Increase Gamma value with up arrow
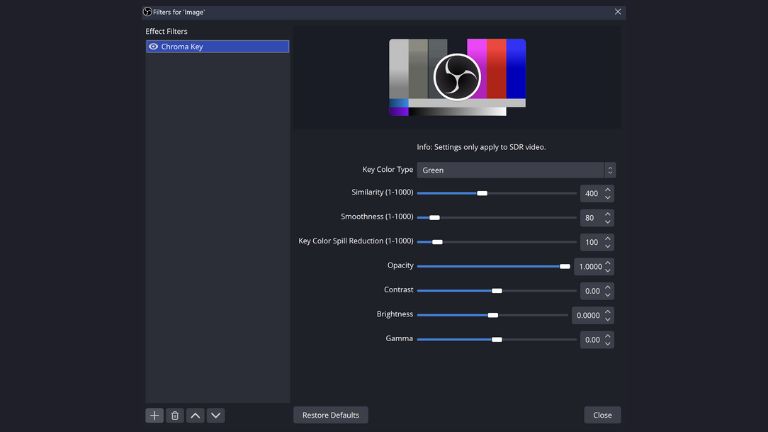 [x=607, y=336]
